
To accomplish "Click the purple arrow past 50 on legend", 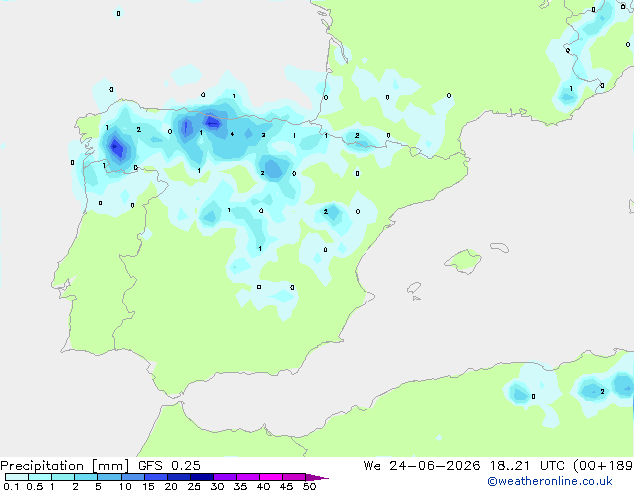I will coord(317,477).
